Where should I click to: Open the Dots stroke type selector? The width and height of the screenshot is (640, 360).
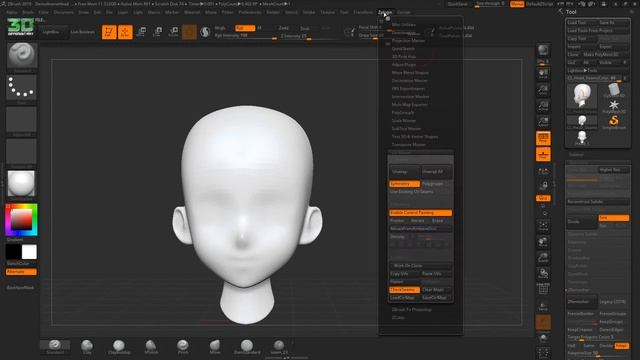[x=22, y=88]
